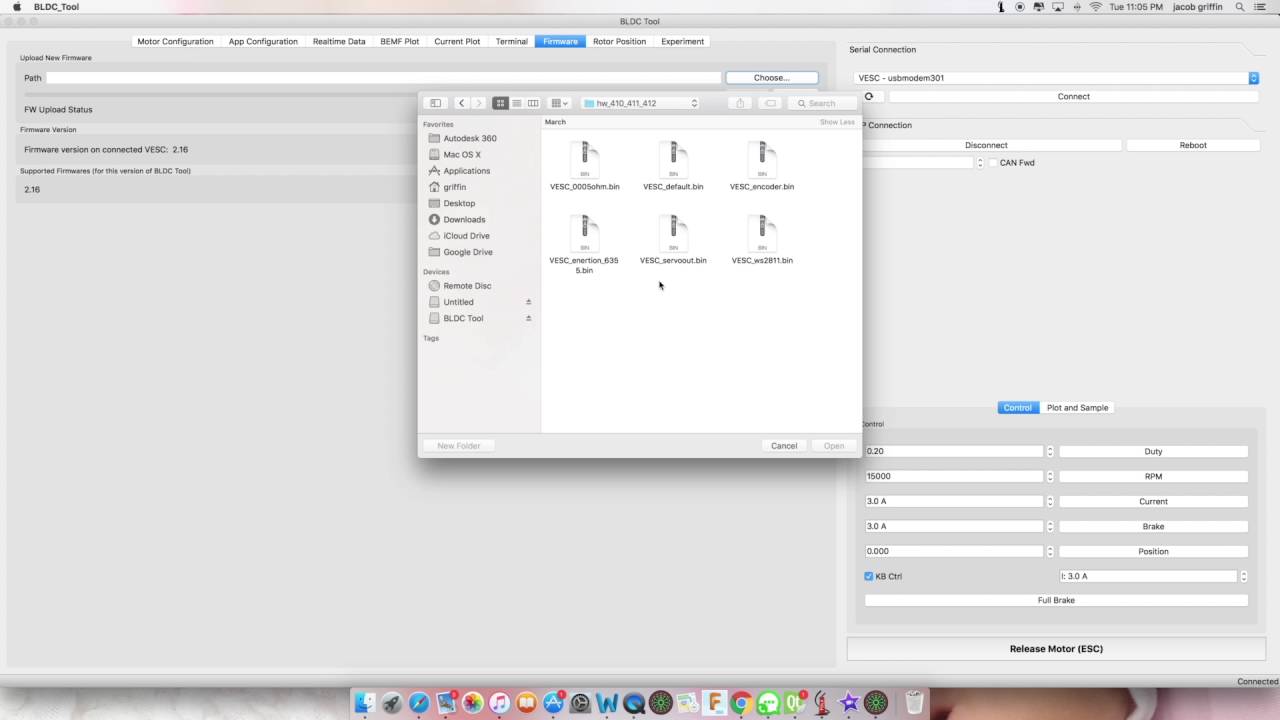
Task: Click the serial Connect button
Action: point(1073,97)
